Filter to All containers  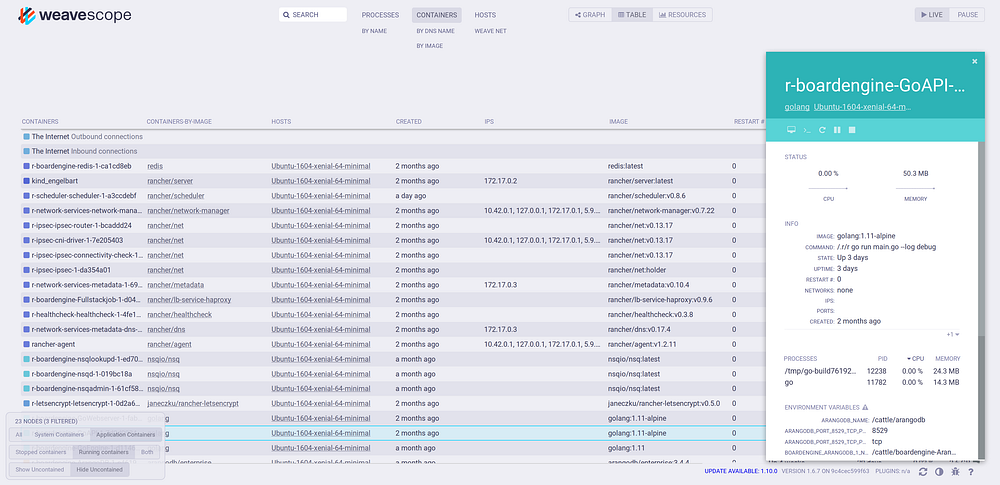(18, 435)
